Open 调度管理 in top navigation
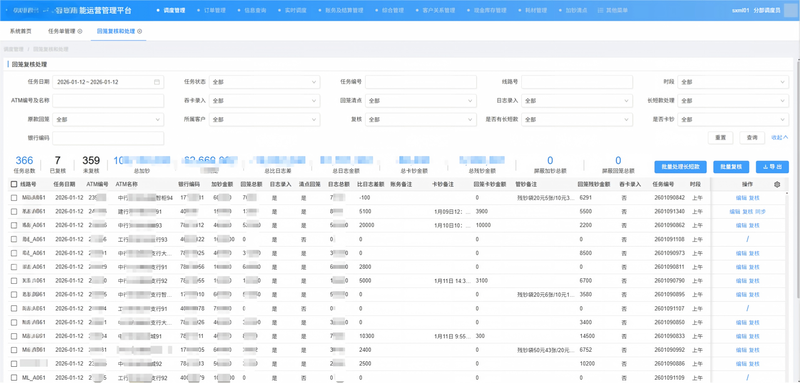Image resolution: width=800 pixels, height=383 pixels. (x=174, y=10)
